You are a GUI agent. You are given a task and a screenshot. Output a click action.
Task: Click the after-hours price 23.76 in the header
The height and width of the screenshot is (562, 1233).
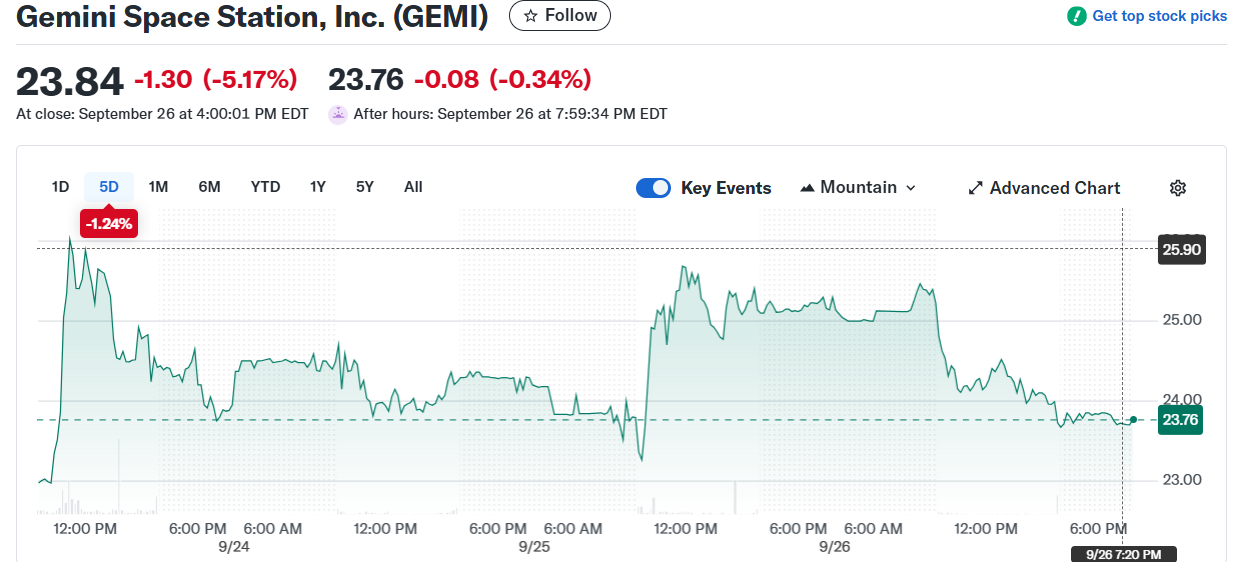366,79
